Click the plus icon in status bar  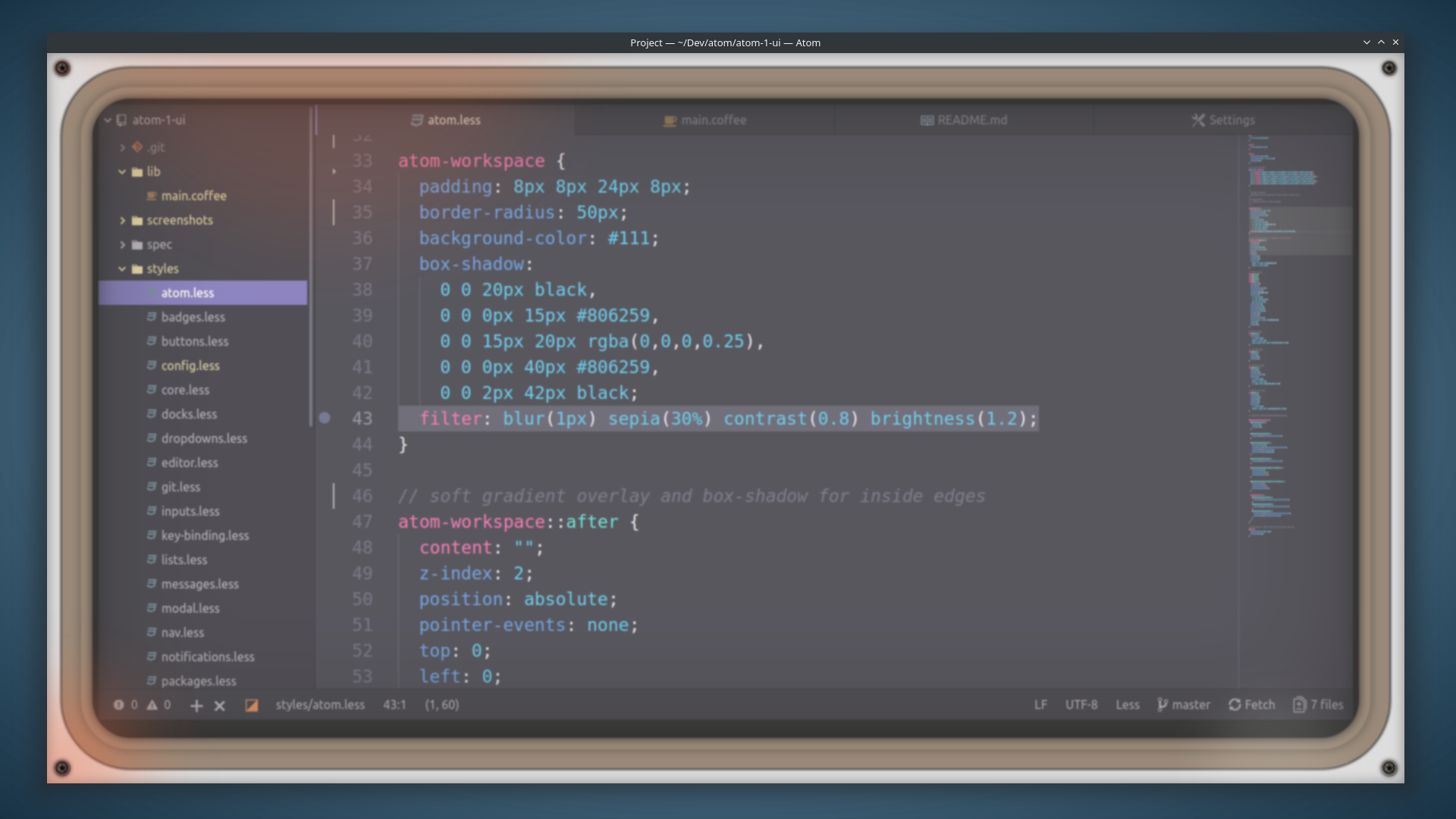pos(196,705)
